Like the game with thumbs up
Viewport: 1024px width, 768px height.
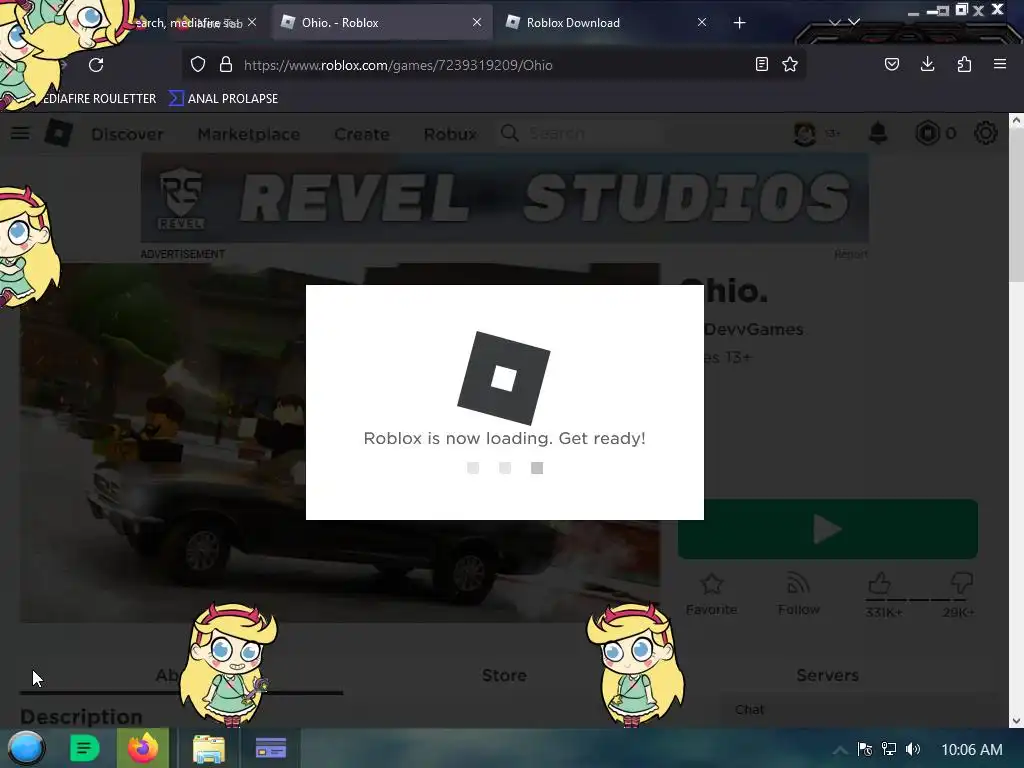880,583
